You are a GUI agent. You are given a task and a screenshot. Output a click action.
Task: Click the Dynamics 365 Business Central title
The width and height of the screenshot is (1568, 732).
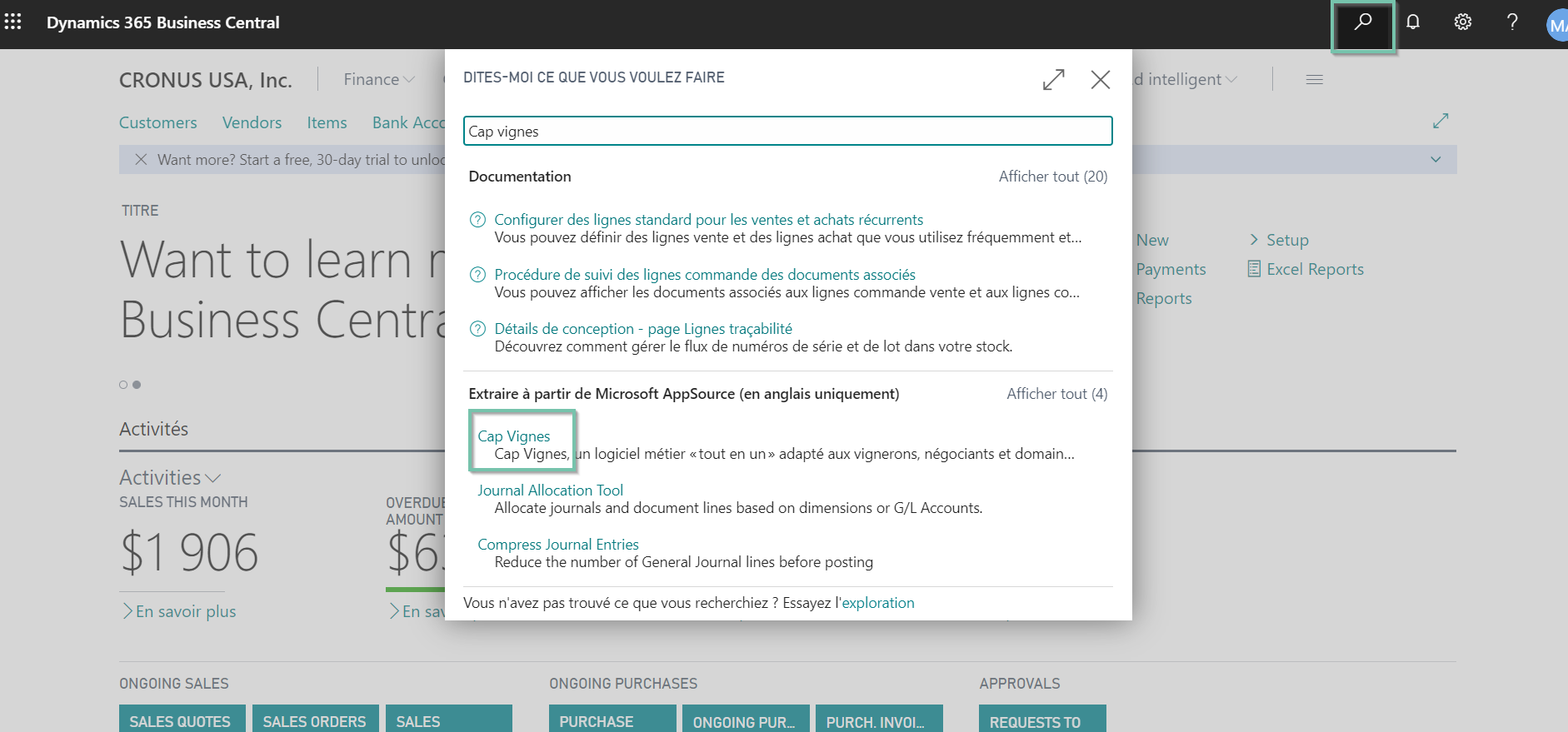pos(163,22)
